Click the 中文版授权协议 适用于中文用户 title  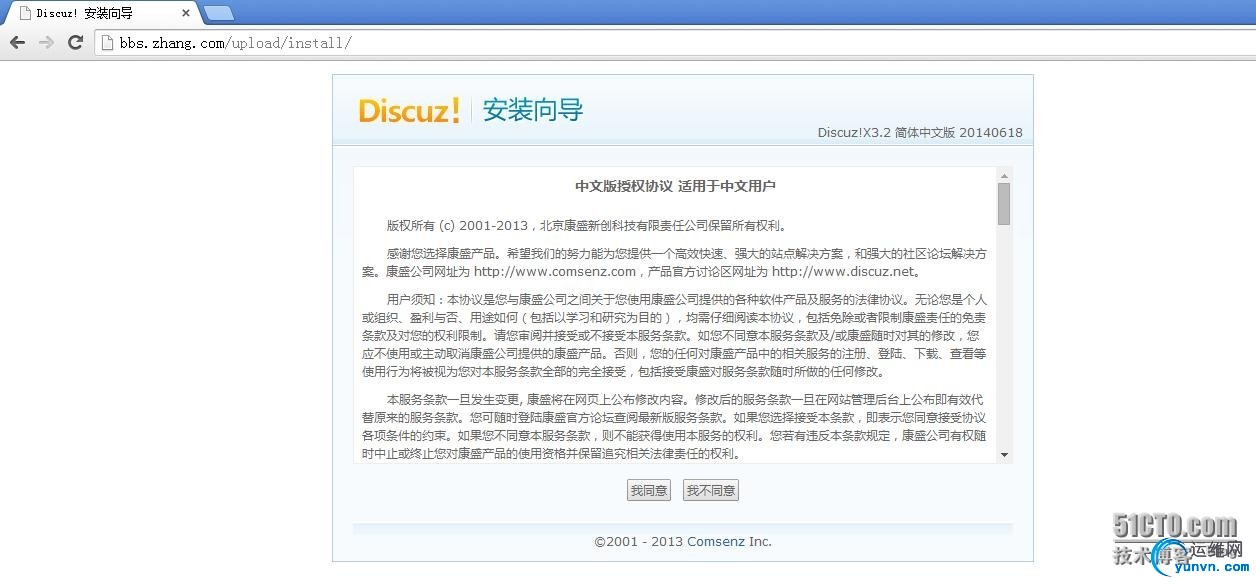tap(675, 186)
